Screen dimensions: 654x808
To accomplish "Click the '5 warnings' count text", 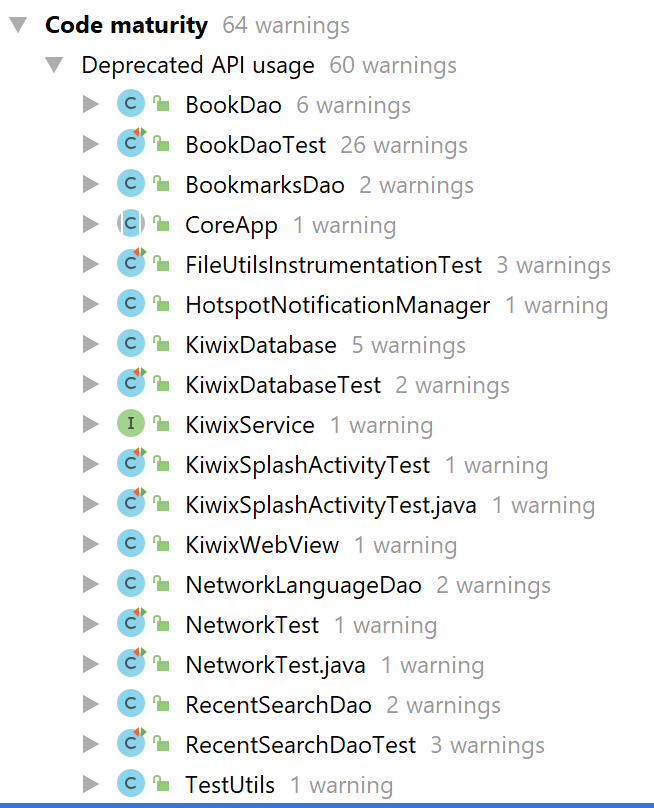I will 409,345.
